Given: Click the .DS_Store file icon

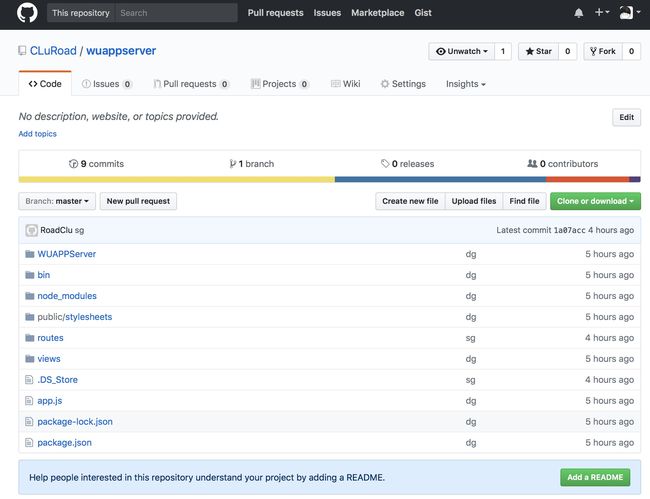Looking at the screenshot, I should [x=29, y=380].
